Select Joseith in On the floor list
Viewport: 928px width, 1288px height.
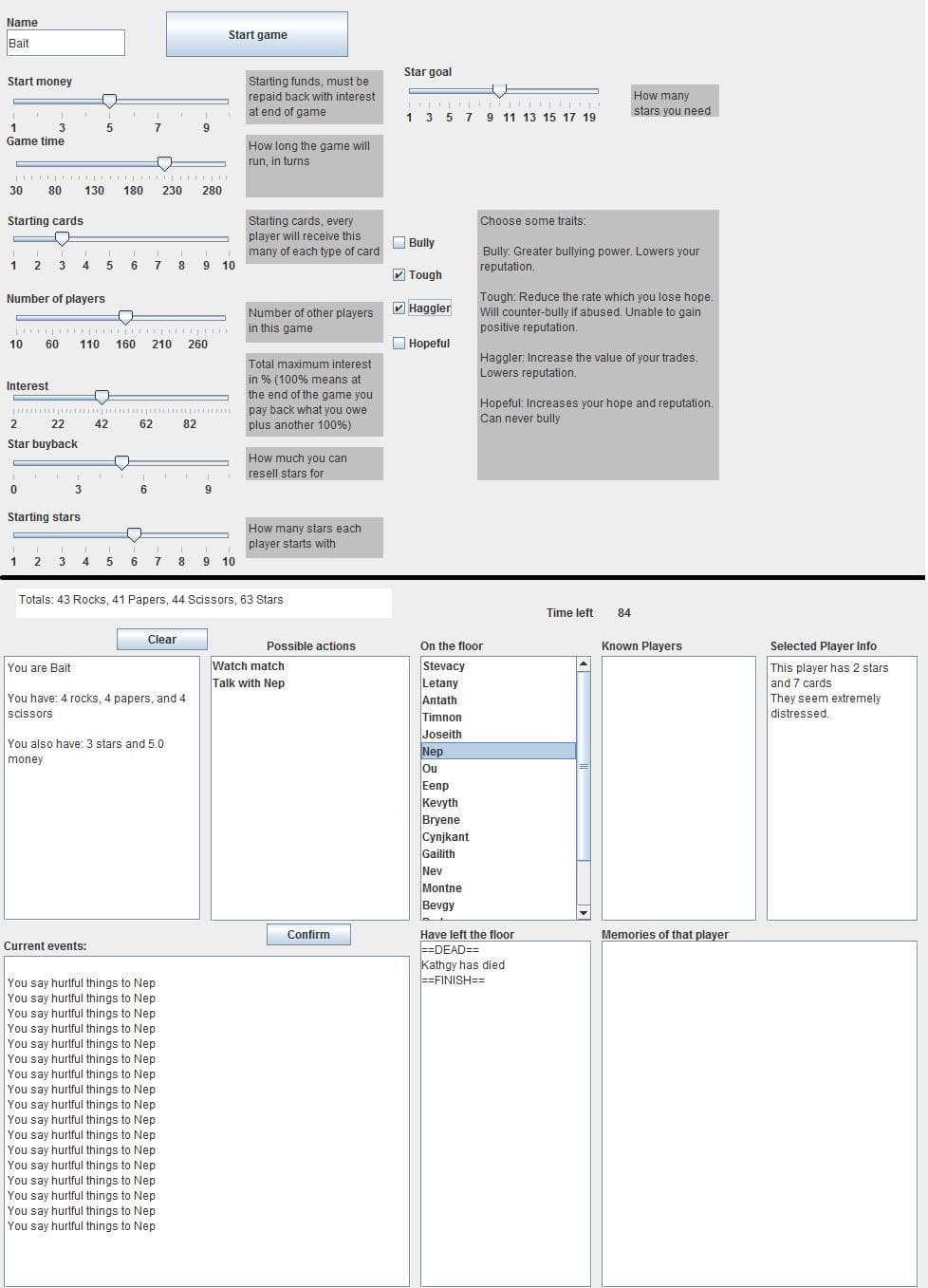[x=498, y=735]
